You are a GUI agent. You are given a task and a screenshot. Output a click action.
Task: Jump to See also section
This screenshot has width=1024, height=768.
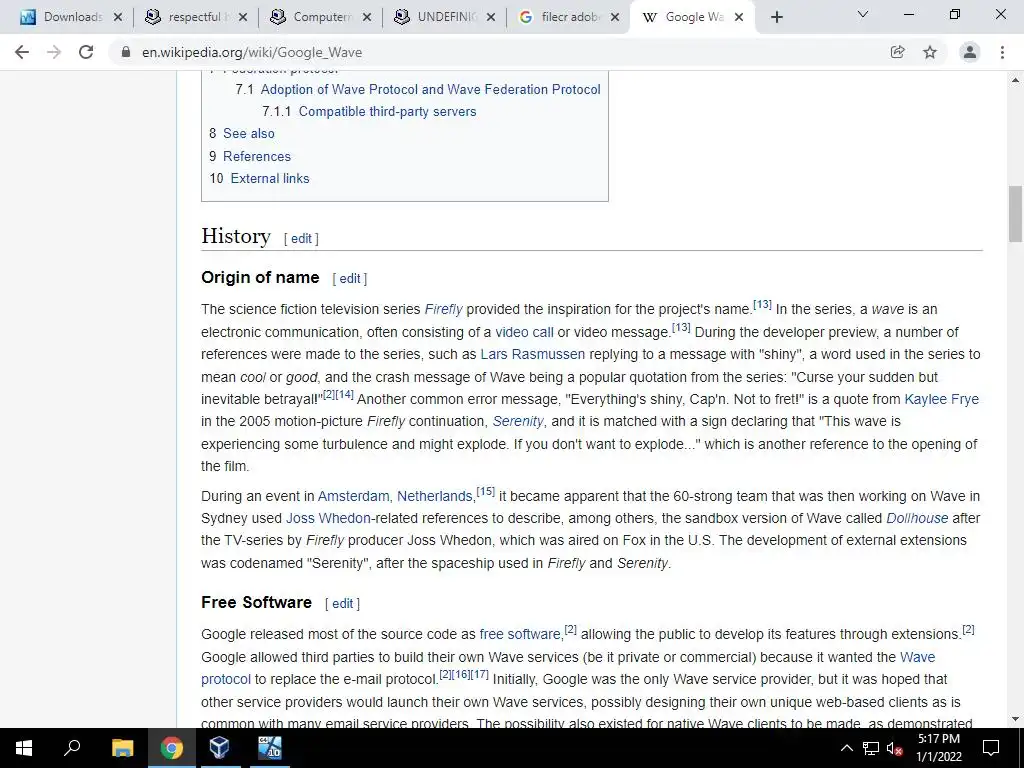pyautogui.click(x=249, y=134)
